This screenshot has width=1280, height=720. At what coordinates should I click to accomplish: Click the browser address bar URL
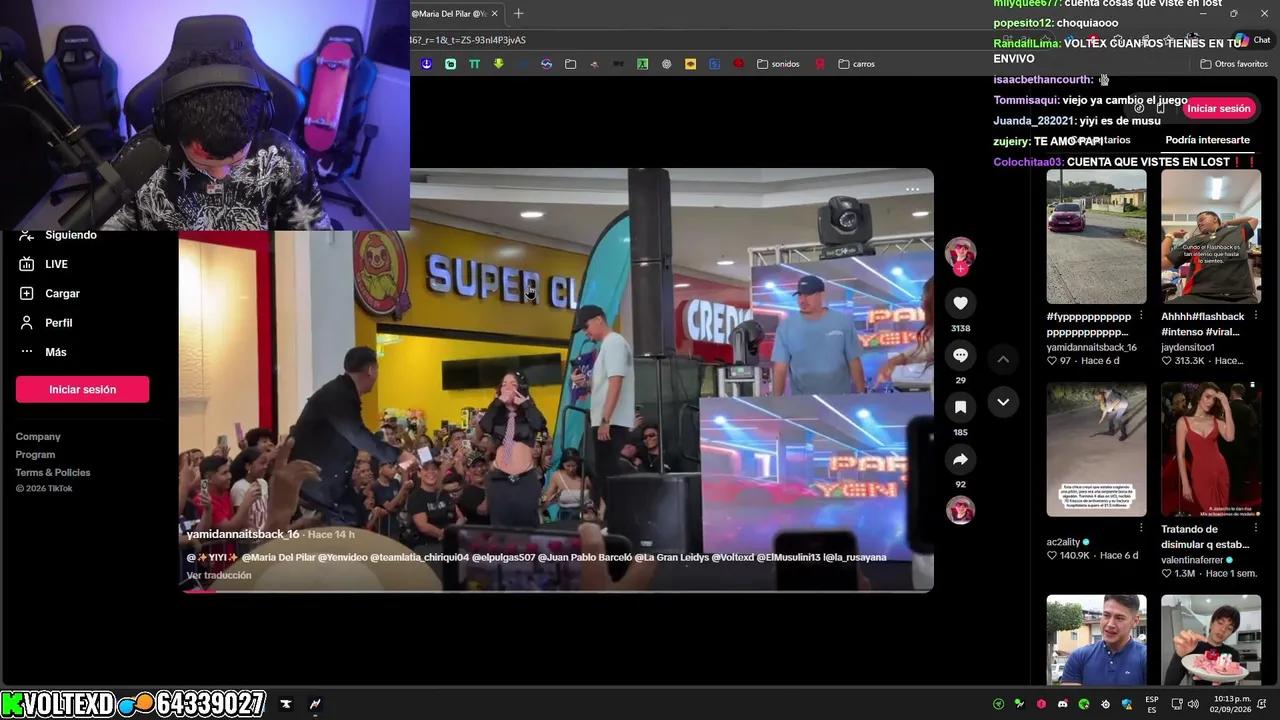(x=468, y=40)
